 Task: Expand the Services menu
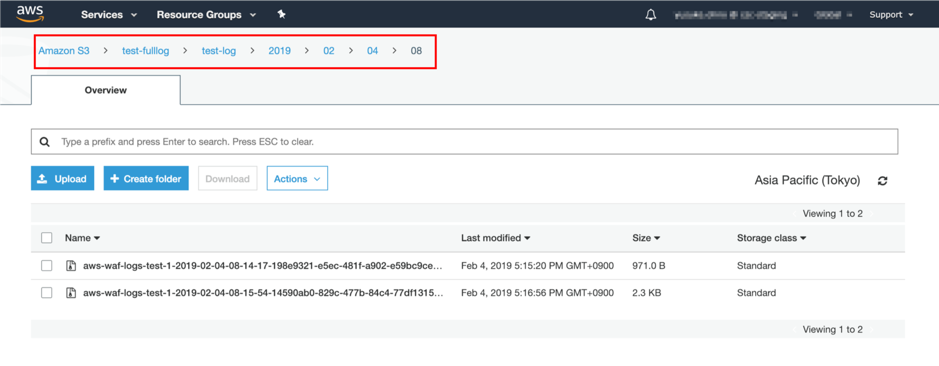(x=109, y=14)
